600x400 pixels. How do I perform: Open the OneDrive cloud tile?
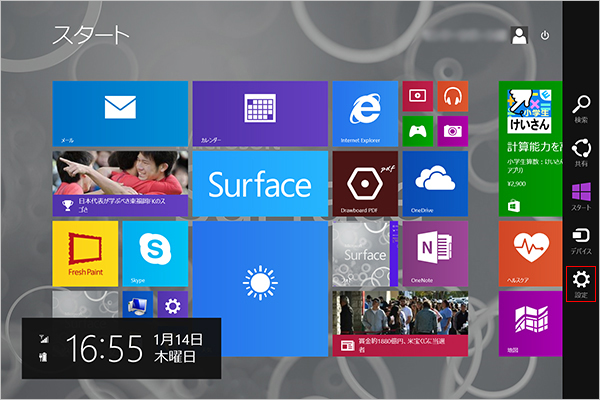point(435,184)
